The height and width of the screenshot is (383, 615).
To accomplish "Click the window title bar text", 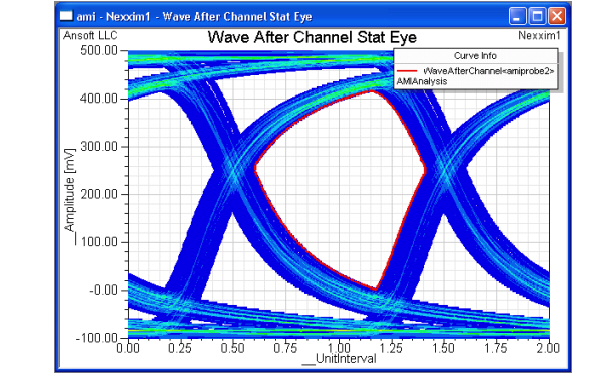I will click(x=195, y=16).
